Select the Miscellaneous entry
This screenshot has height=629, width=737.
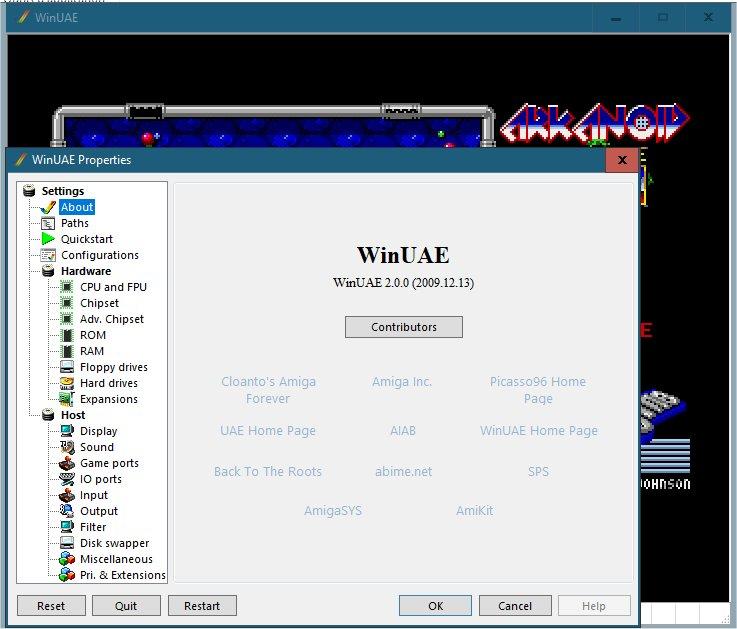click(116, 559)
